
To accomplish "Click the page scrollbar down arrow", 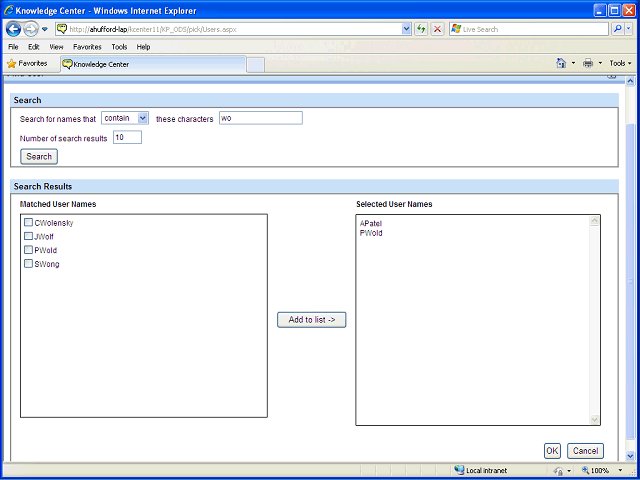I will 630,456.
